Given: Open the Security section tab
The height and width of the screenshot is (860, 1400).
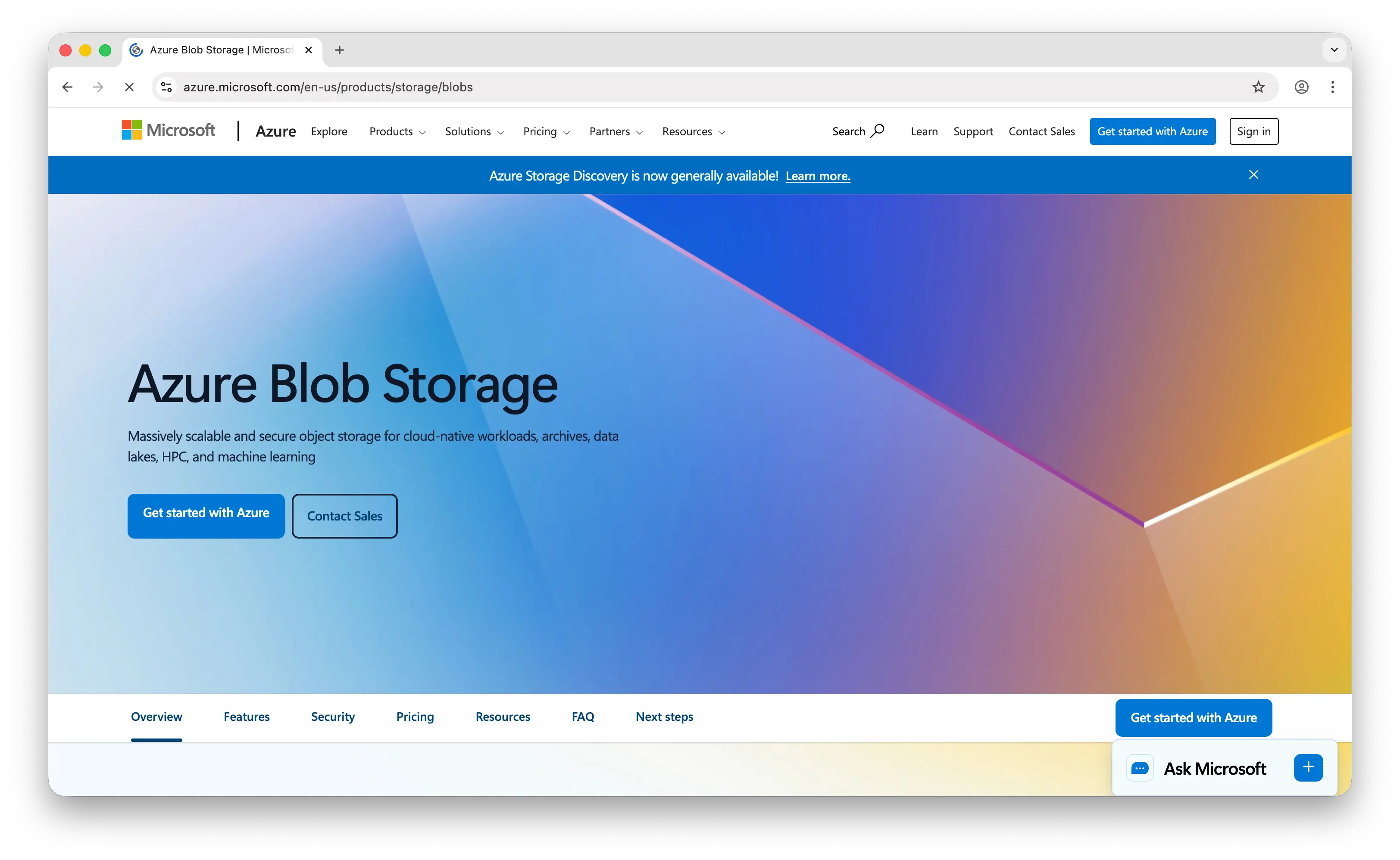Looking at the screenshot, I should coord(332,717).
